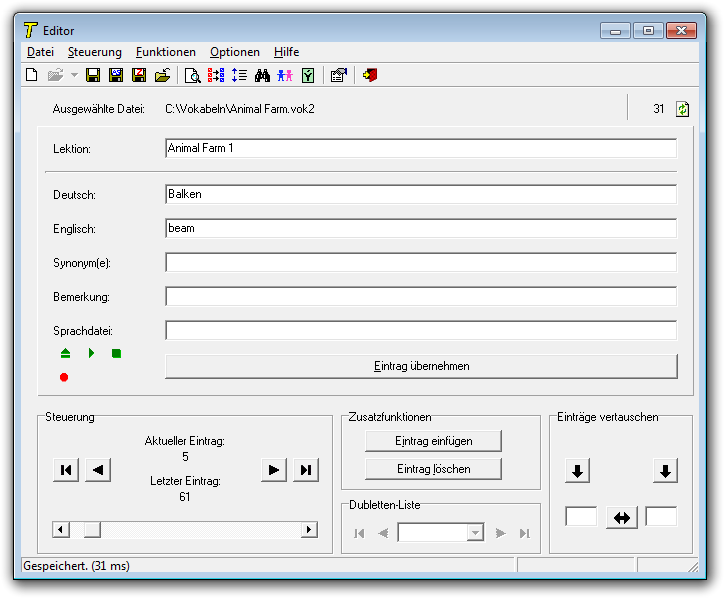Click the binoculars search icon
This screenshot has height=599, width=724.
tap(263, 75)
